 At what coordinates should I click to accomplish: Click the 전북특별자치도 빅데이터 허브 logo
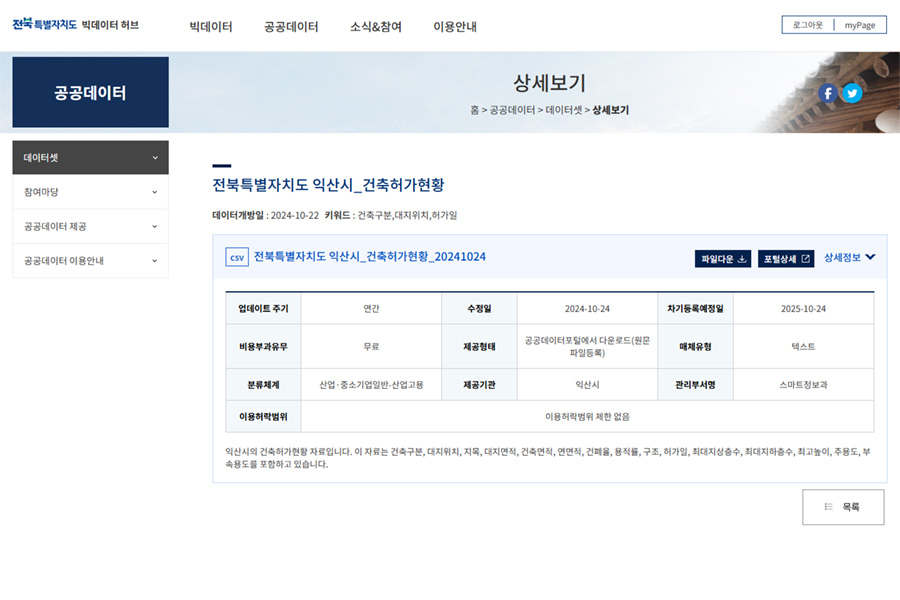76,25
